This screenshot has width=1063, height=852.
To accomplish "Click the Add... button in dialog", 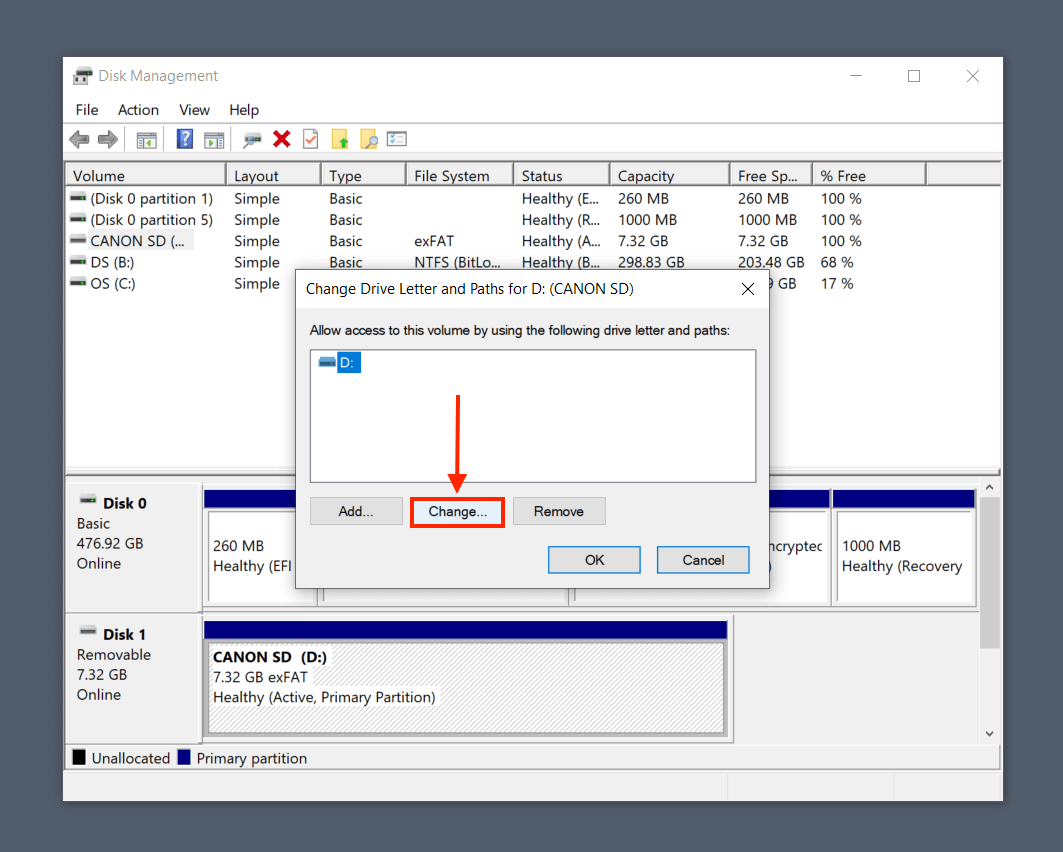I will 356,511.
